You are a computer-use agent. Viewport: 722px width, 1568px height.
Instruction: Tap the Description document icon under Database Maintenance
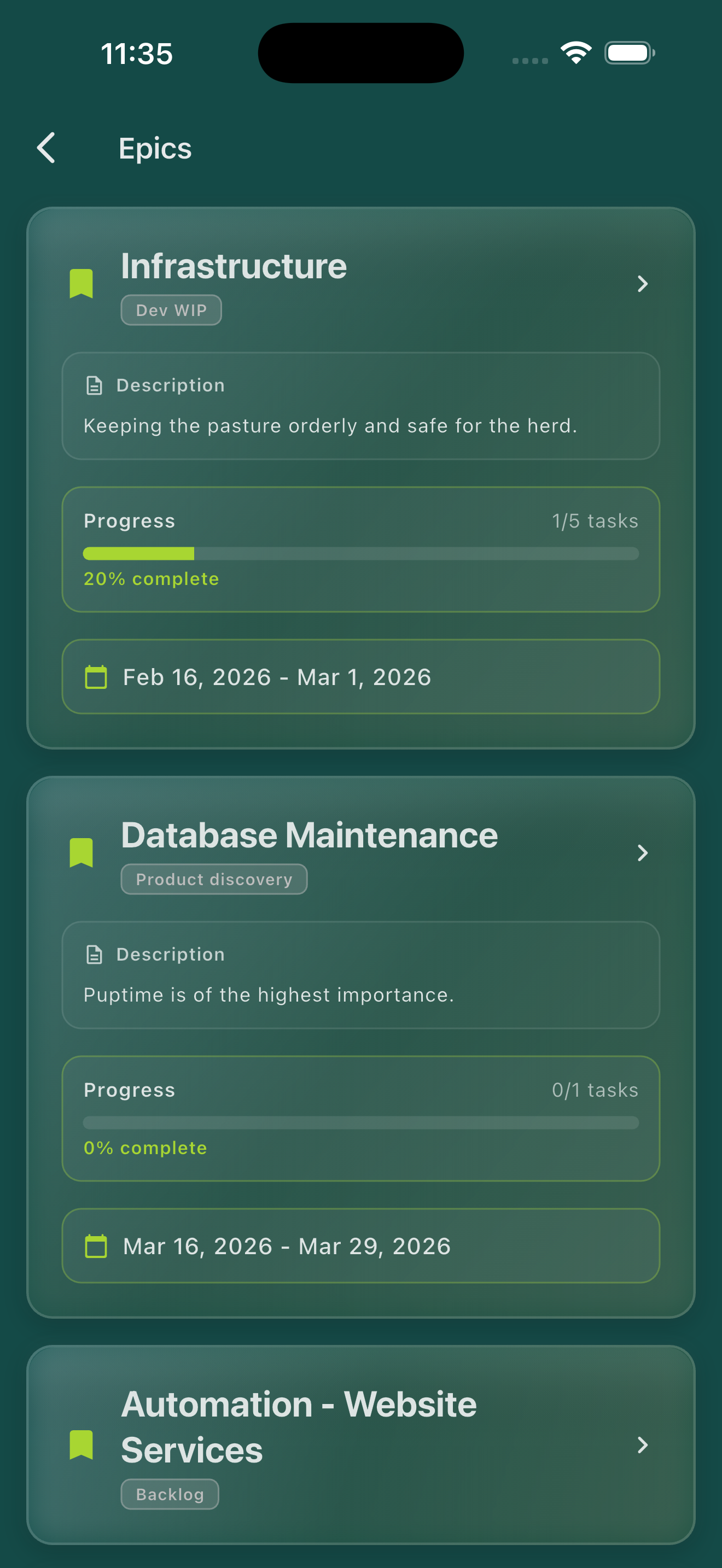(x=95, y=954)
